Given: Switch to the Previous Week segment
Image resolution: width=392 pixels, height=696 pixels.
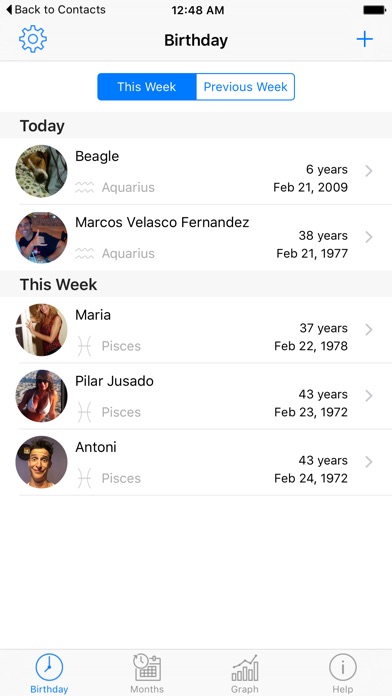Looking at the screenshot, I should pyautogui.click(x=245, y=87).
